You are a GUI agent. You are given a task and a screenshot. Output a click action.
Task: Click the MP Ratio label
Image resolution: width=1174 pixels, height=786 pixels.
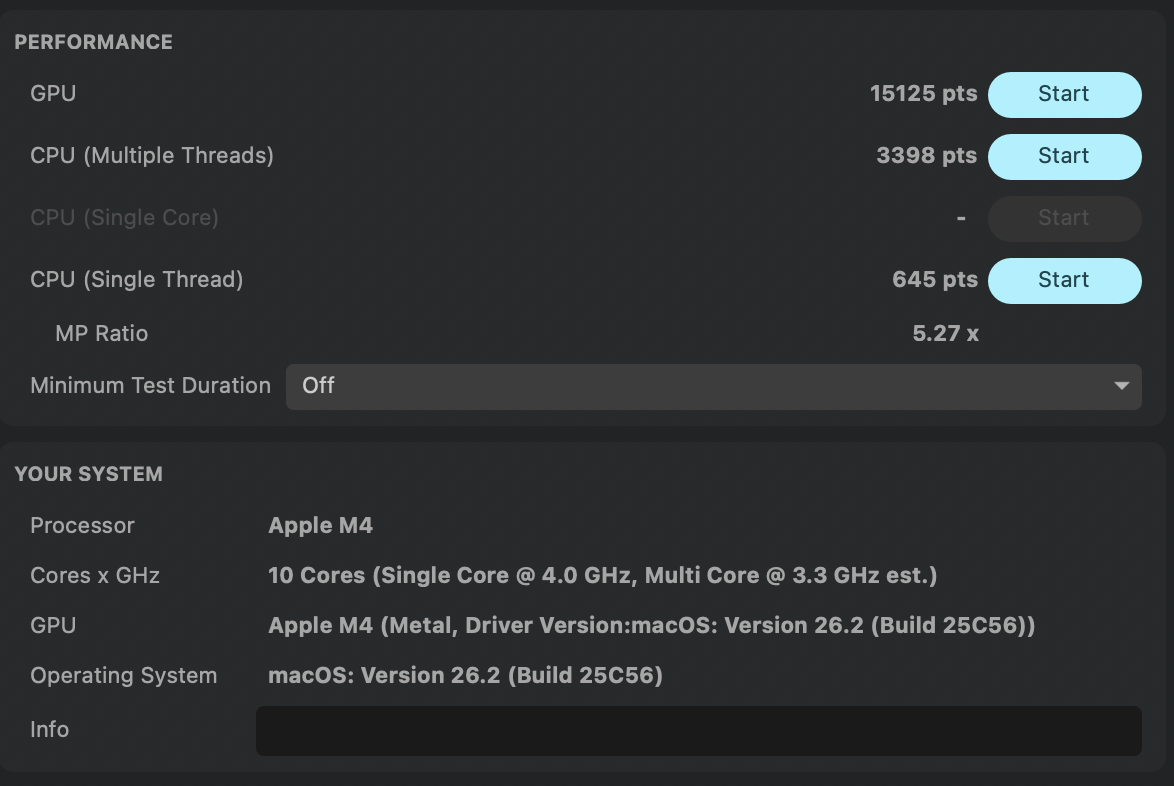(x=101, y=334)
